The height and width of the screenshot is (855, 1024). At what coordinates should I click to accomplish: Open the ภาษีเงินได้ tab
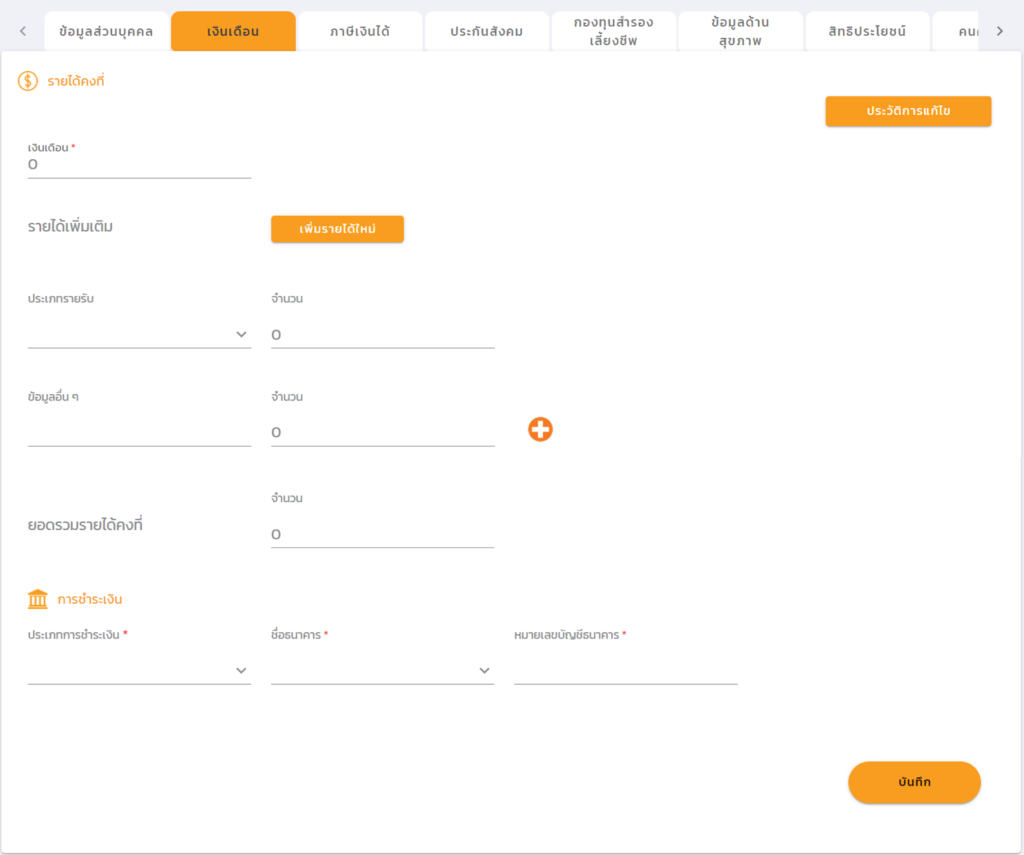point(360,32)
